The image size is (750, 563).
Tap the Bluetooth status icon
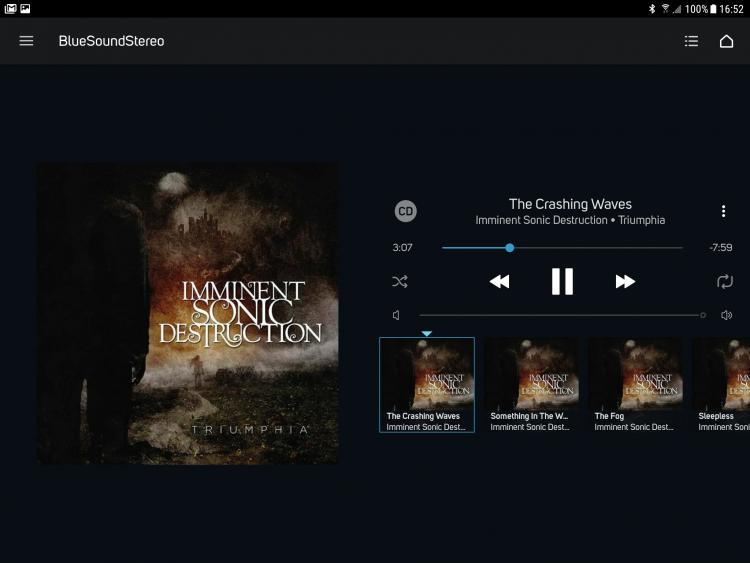pyautogui.click(x=651, y=9)
